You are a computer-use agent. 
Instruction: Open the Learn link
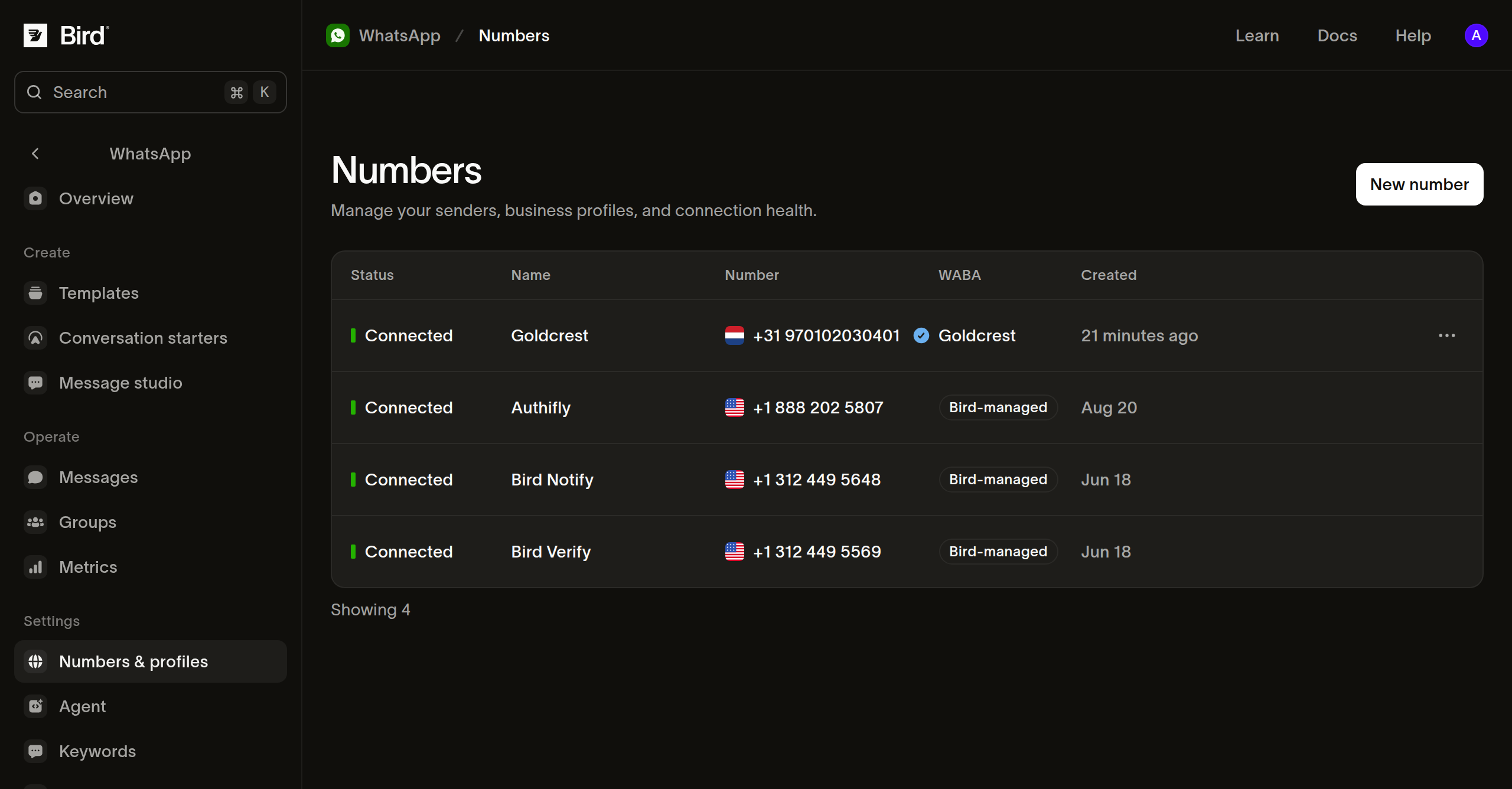(1257, 35)
